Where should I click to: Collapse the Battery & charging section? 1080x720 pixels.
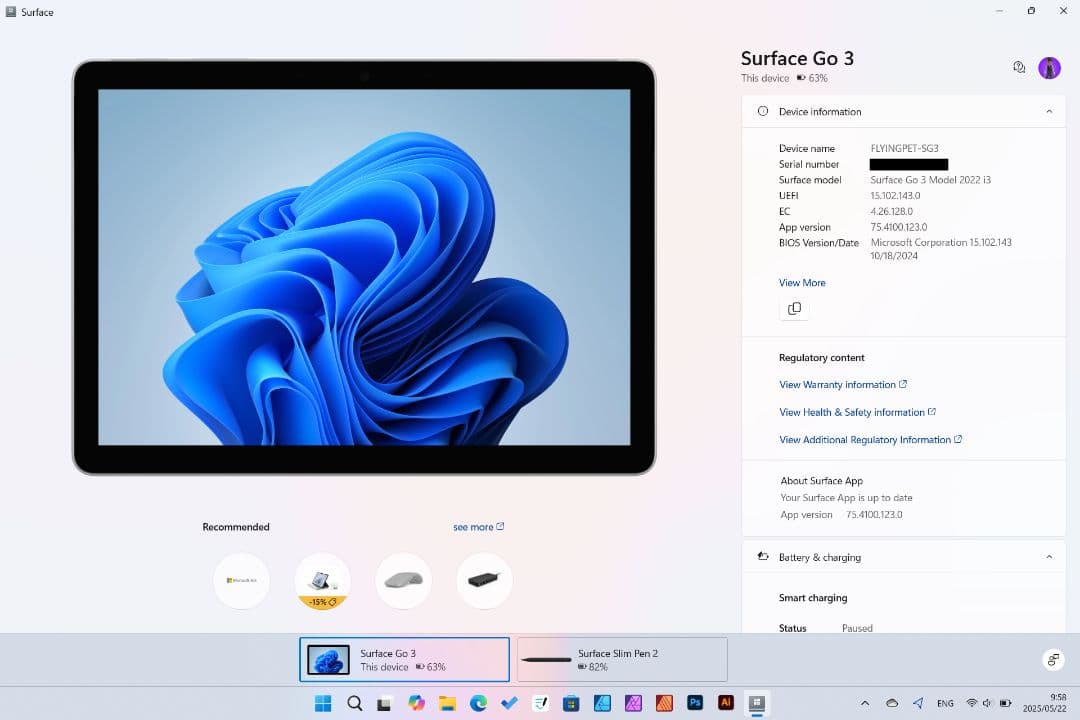pyautogui.click(x=1049, y=557)
